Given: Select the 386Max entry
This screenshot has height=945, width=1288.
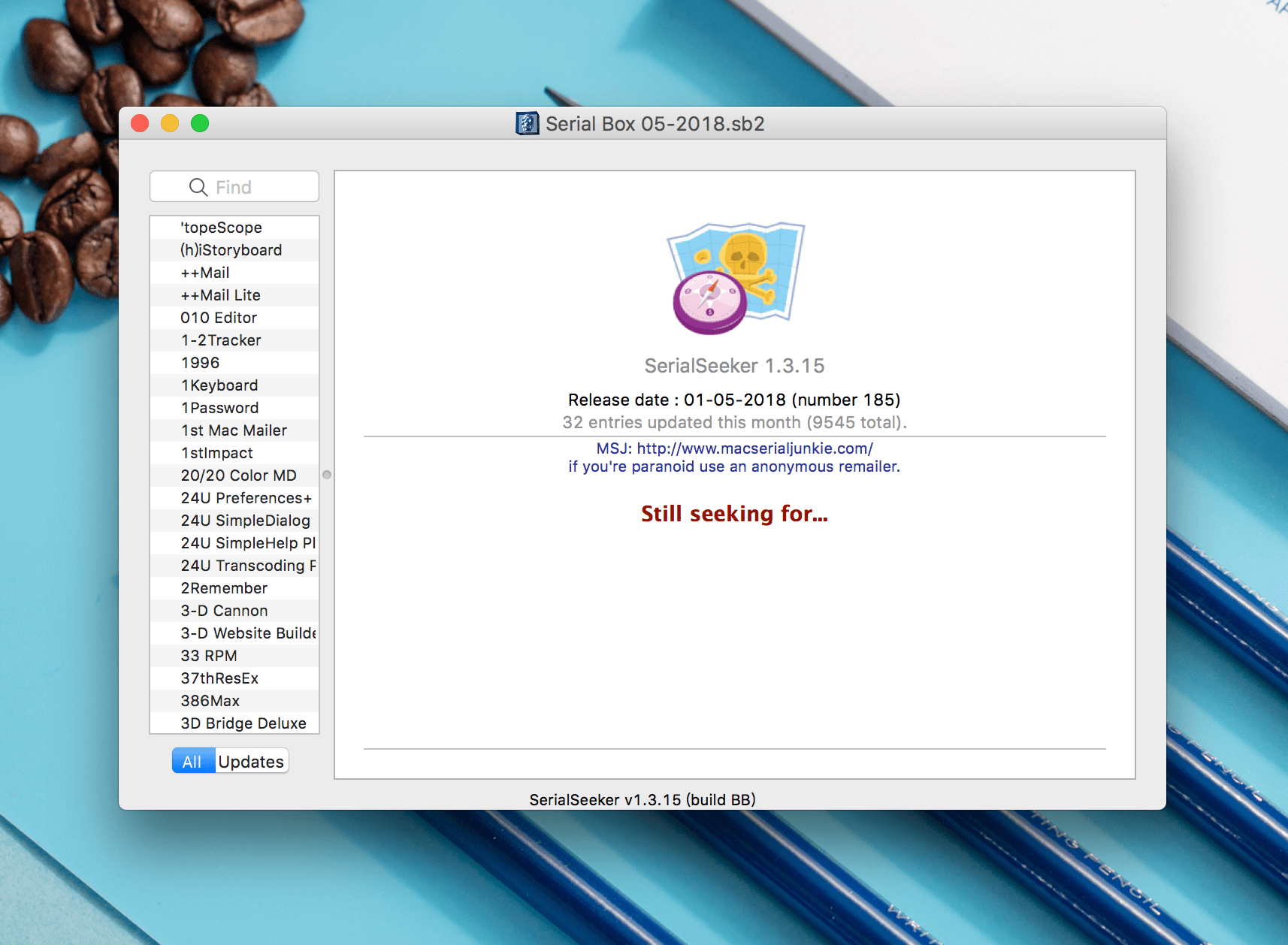Looking at the screenshot, I should click(234, 701).
